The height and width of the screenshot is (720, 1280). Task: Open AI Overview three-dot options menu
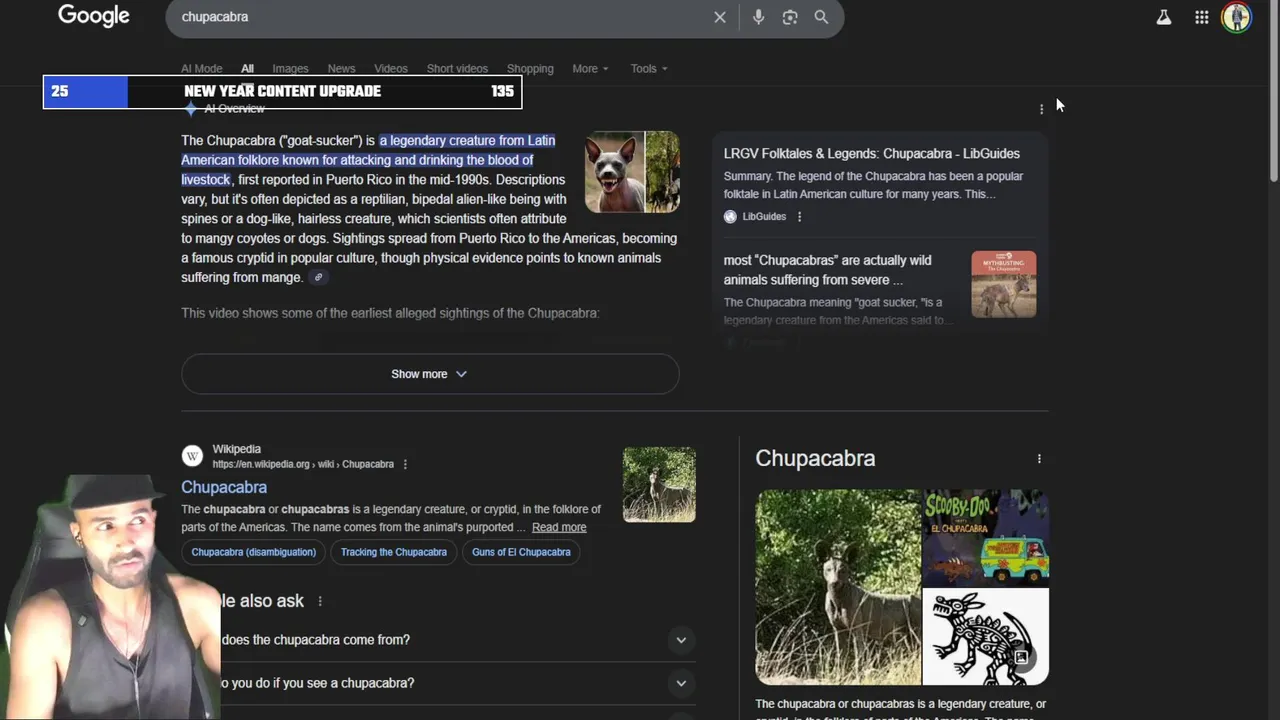(1041, 109)
